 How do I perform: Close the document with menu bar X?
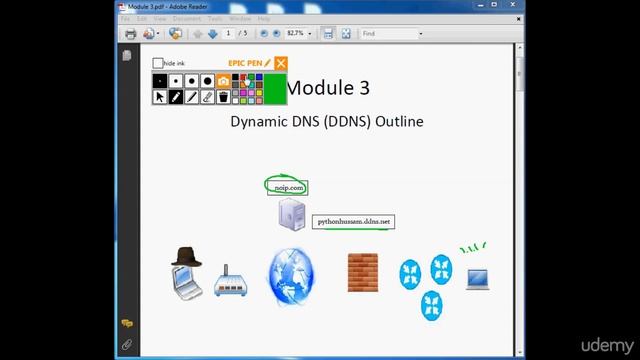[519, 19]
